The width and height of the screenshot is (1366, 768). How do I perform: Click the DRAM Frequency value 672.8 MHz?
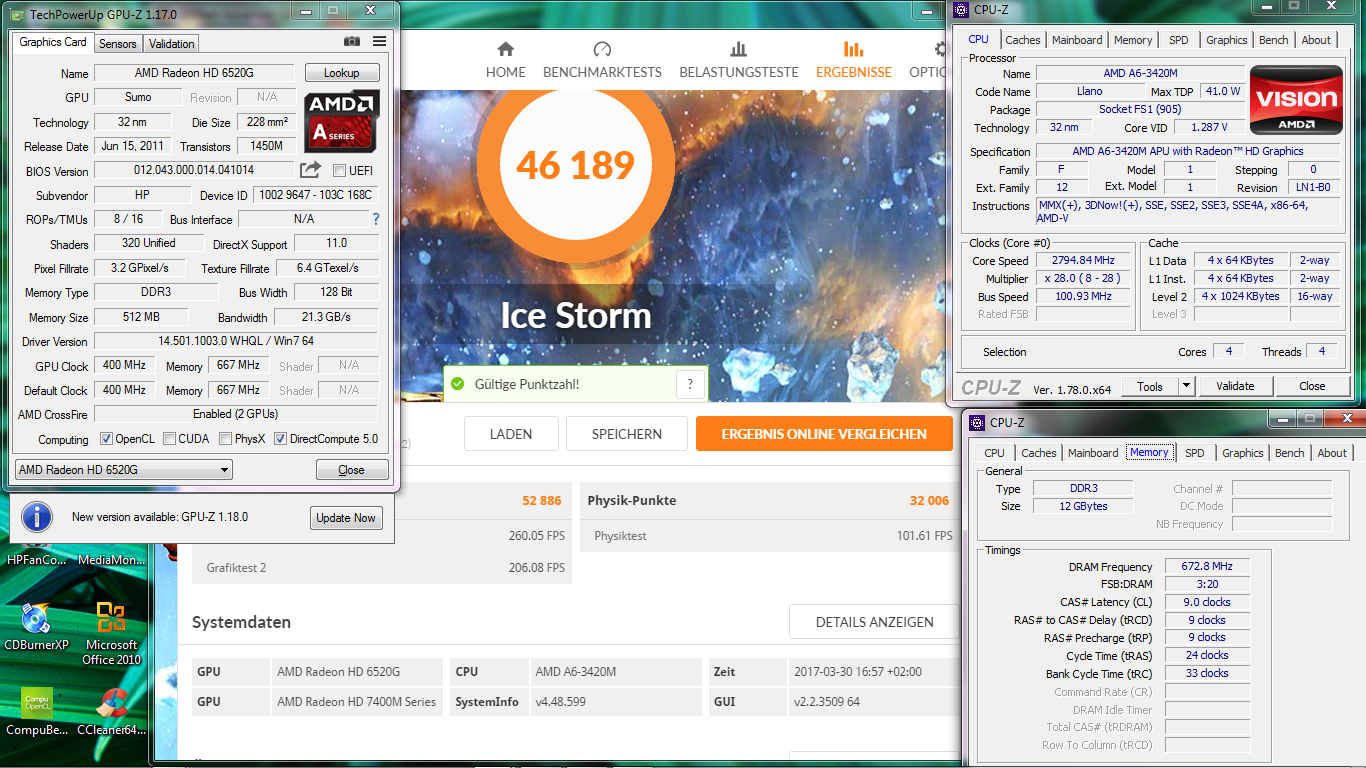tap(1207, 566)
